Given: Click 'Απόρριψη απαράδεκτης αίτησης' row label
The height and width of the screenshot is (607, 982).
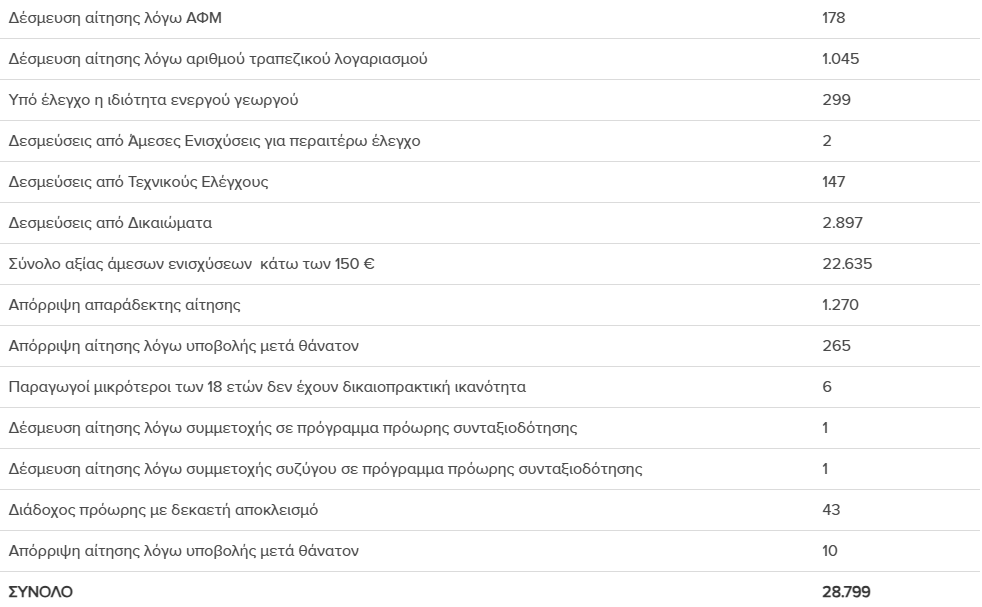Looking at the screenshot, I should tap(124, 305).
